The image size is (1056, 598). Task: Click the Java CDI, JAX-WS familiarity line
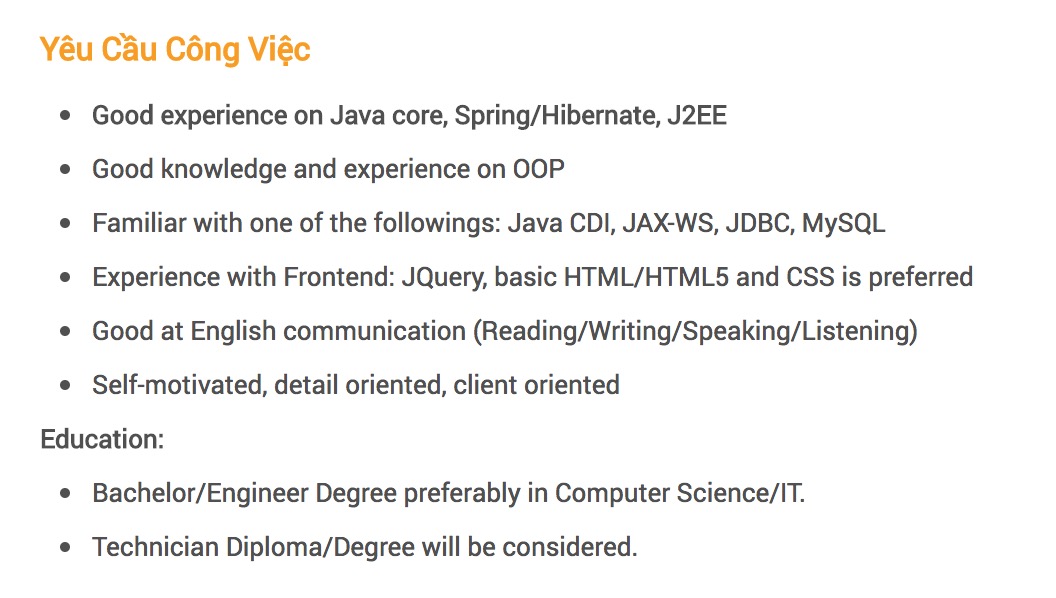coord(488,223)
